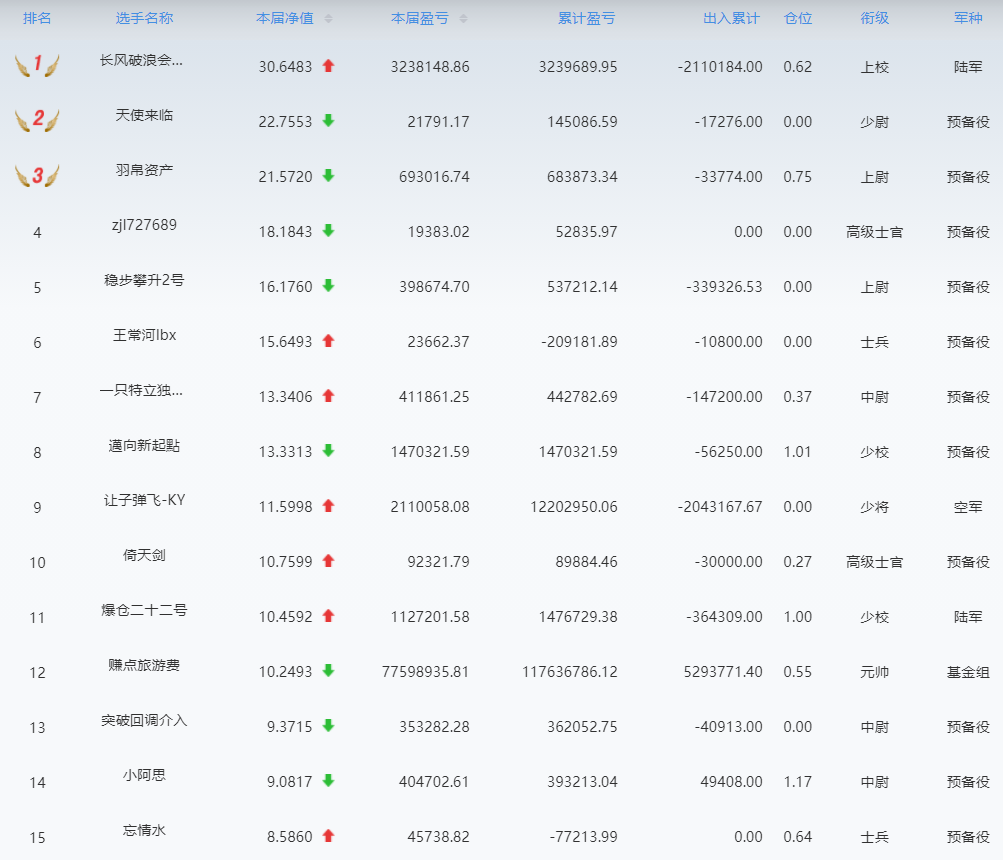Viewport: 1003px width, 860px height.
Task: Click the 选手名称 column header
Action: [144, 18]
